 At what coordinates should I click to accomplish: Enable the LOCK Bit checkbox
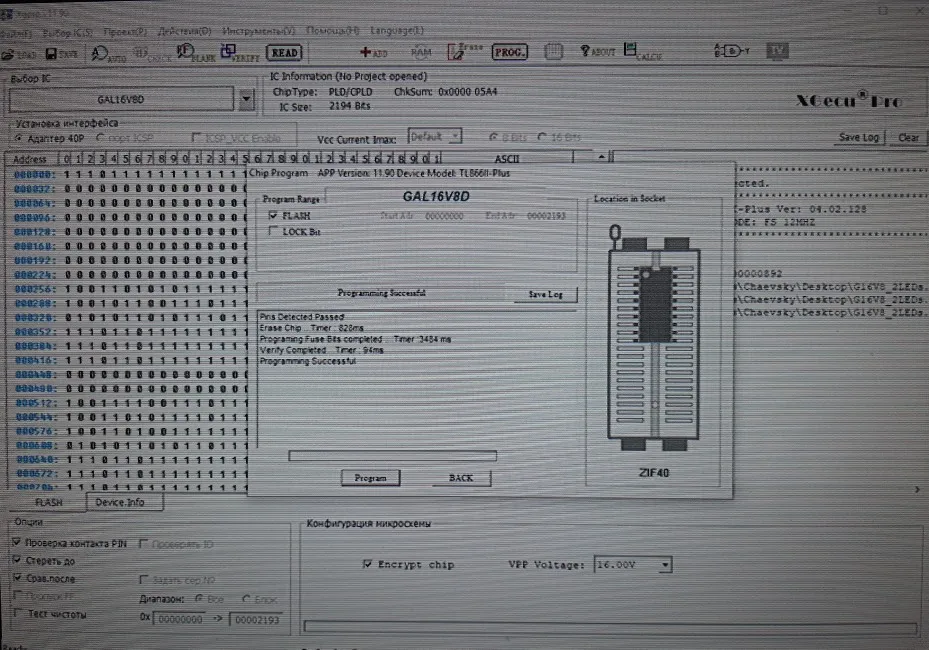[x=273, y=231]
